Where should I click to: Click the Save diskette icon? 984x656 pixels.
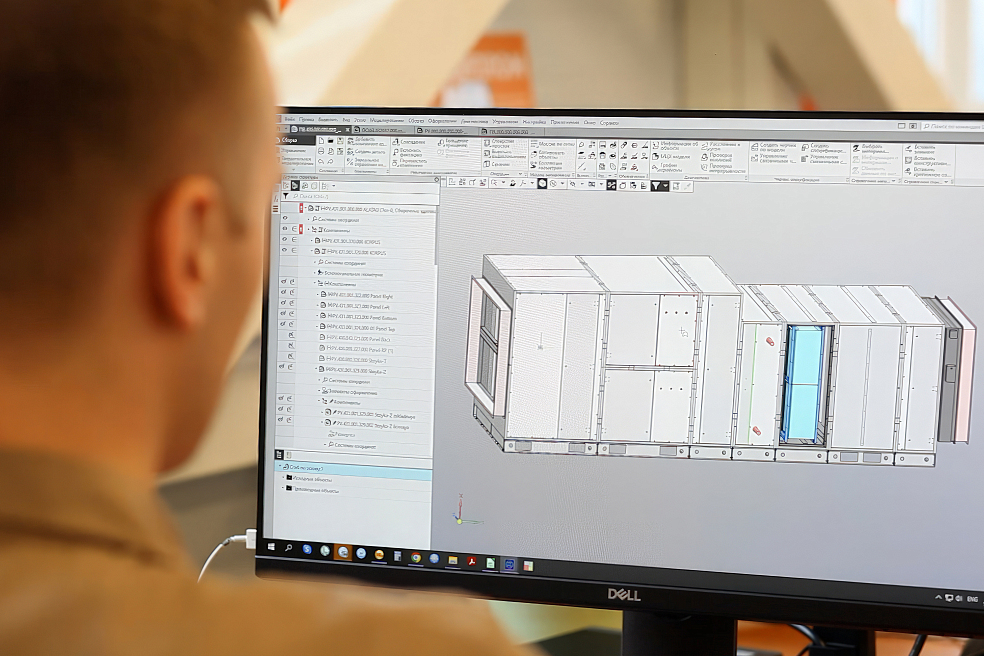tap(340, 142)
